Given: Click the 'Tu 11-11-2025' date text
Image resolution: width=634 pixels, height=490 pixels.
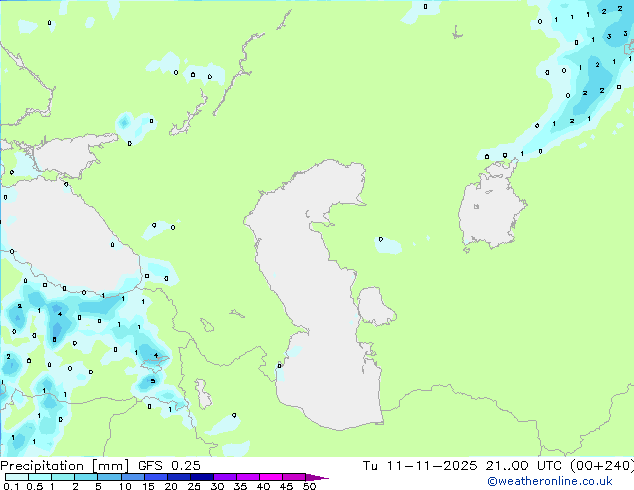Looking at the screenshot, I should (420, 466).
